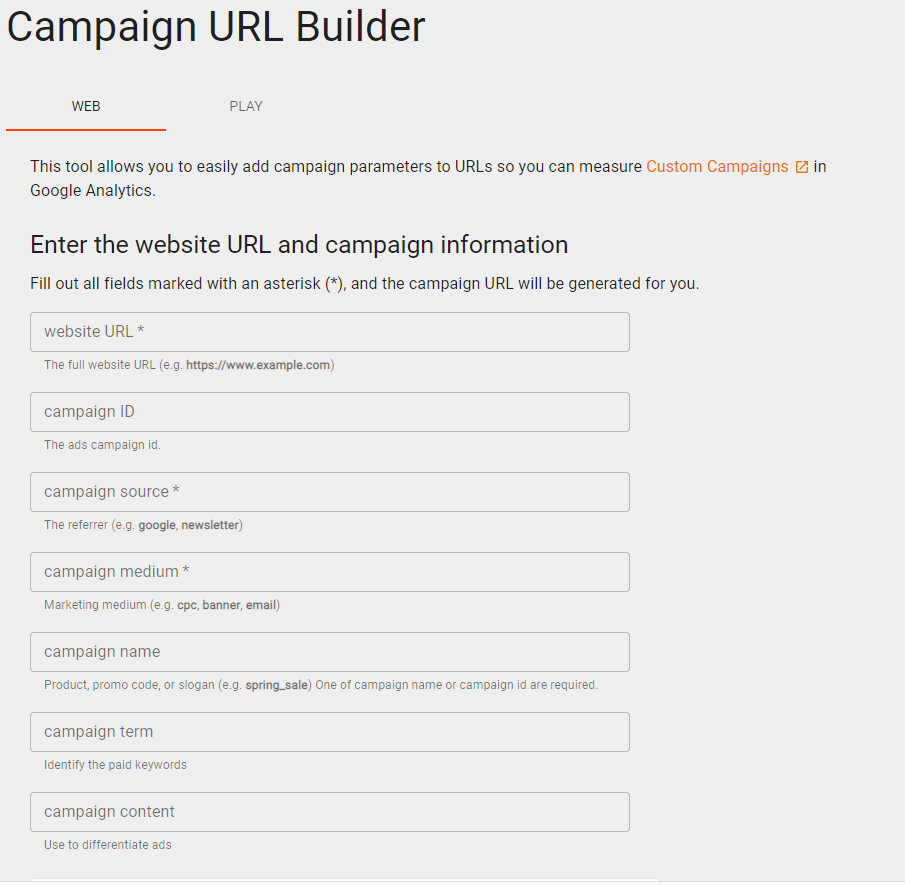The width and height of the screenshot is (905, 885).
Task: Focus the campaign medium input
Action: click(x=330, y=572)
